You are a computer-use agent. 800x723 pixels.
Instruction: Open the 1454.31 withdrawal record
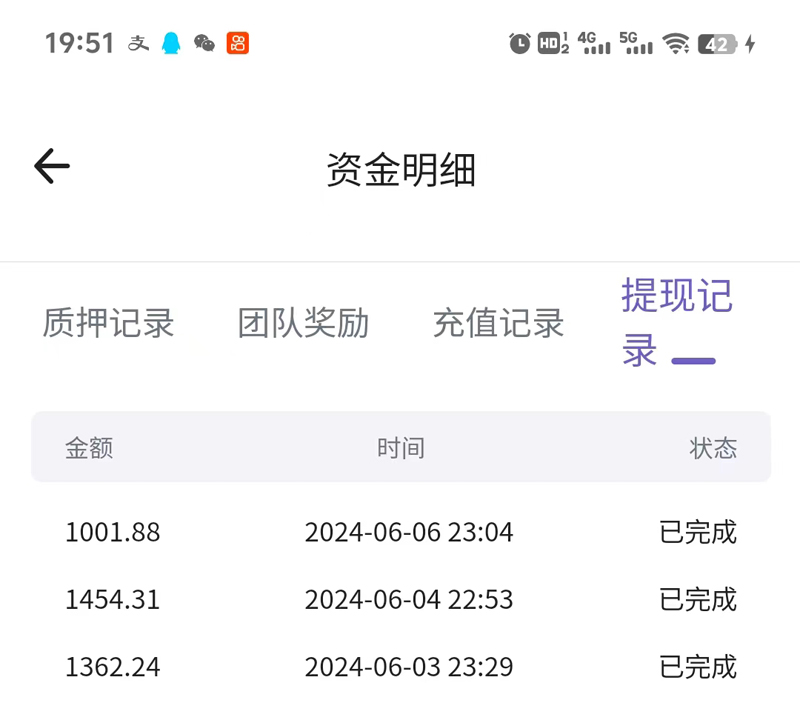click(x=113, y=599)
